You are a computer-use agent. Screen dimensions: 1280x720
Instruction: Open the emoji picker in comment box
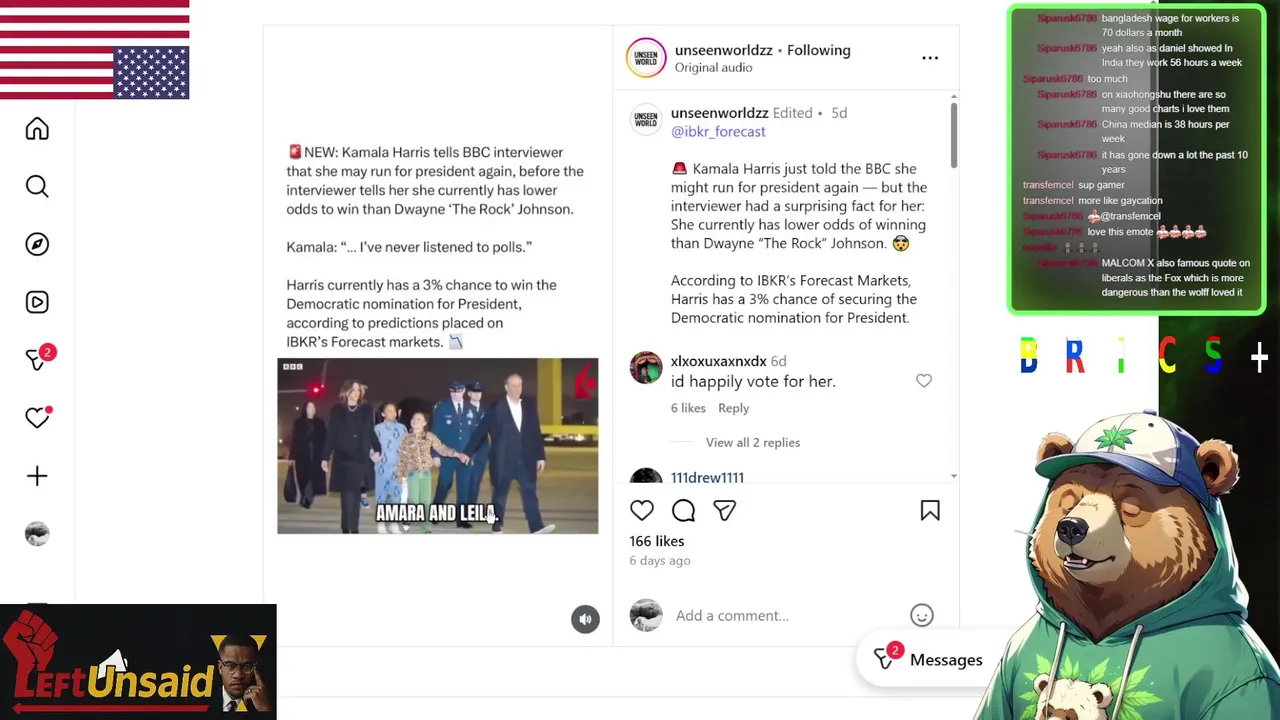pos(922,615)
